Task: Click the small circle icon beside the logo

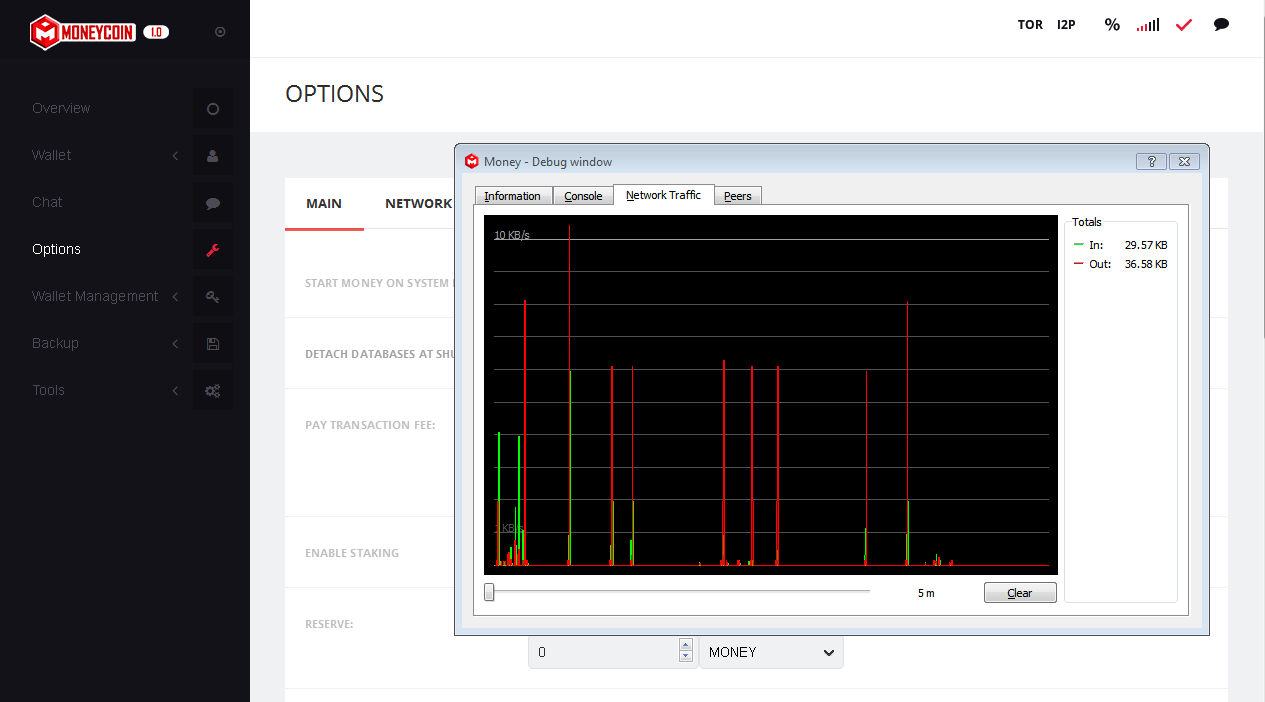Action: click(220, 32)
